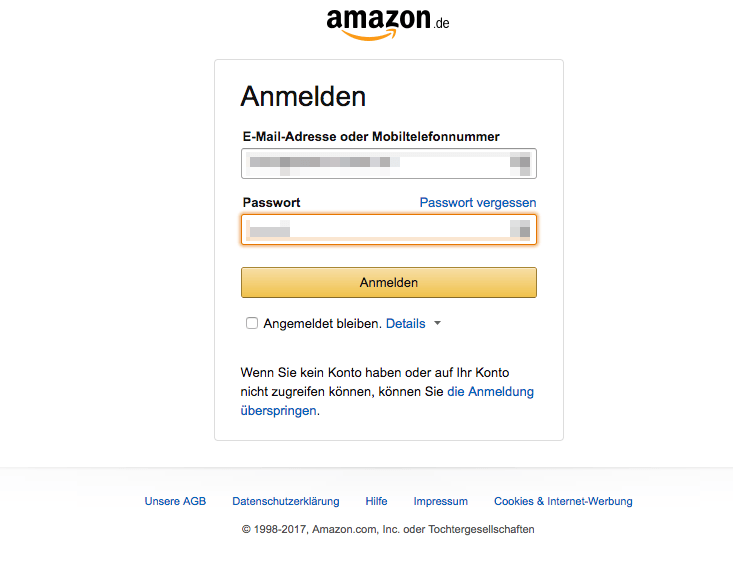This screenshot has height=567, width=733.
Task: Open the Impressum footer link
Action: click(x=440, y=501)
